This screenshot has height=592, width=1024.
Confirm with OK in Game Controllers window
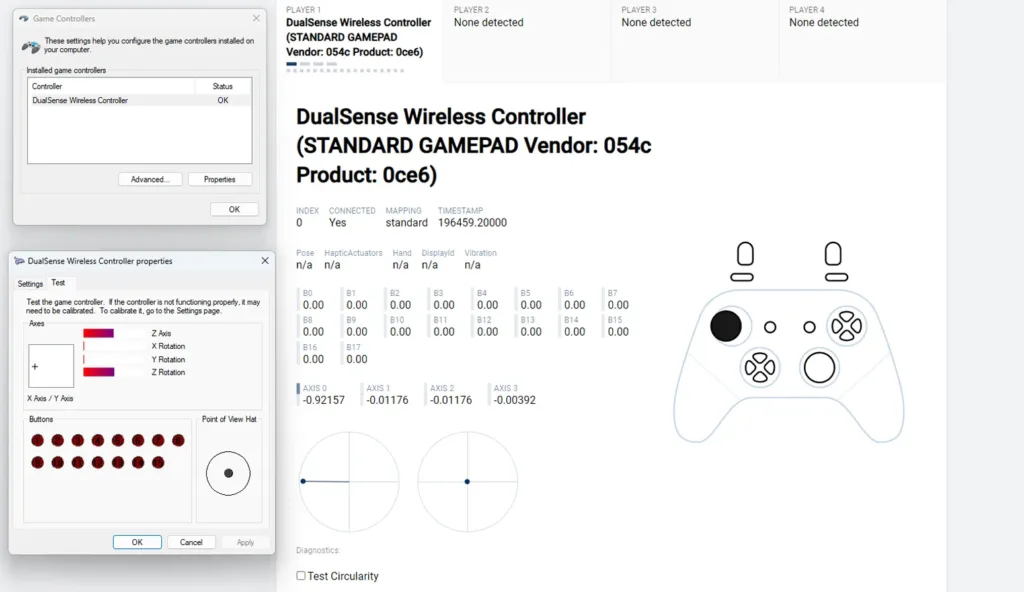234,209
